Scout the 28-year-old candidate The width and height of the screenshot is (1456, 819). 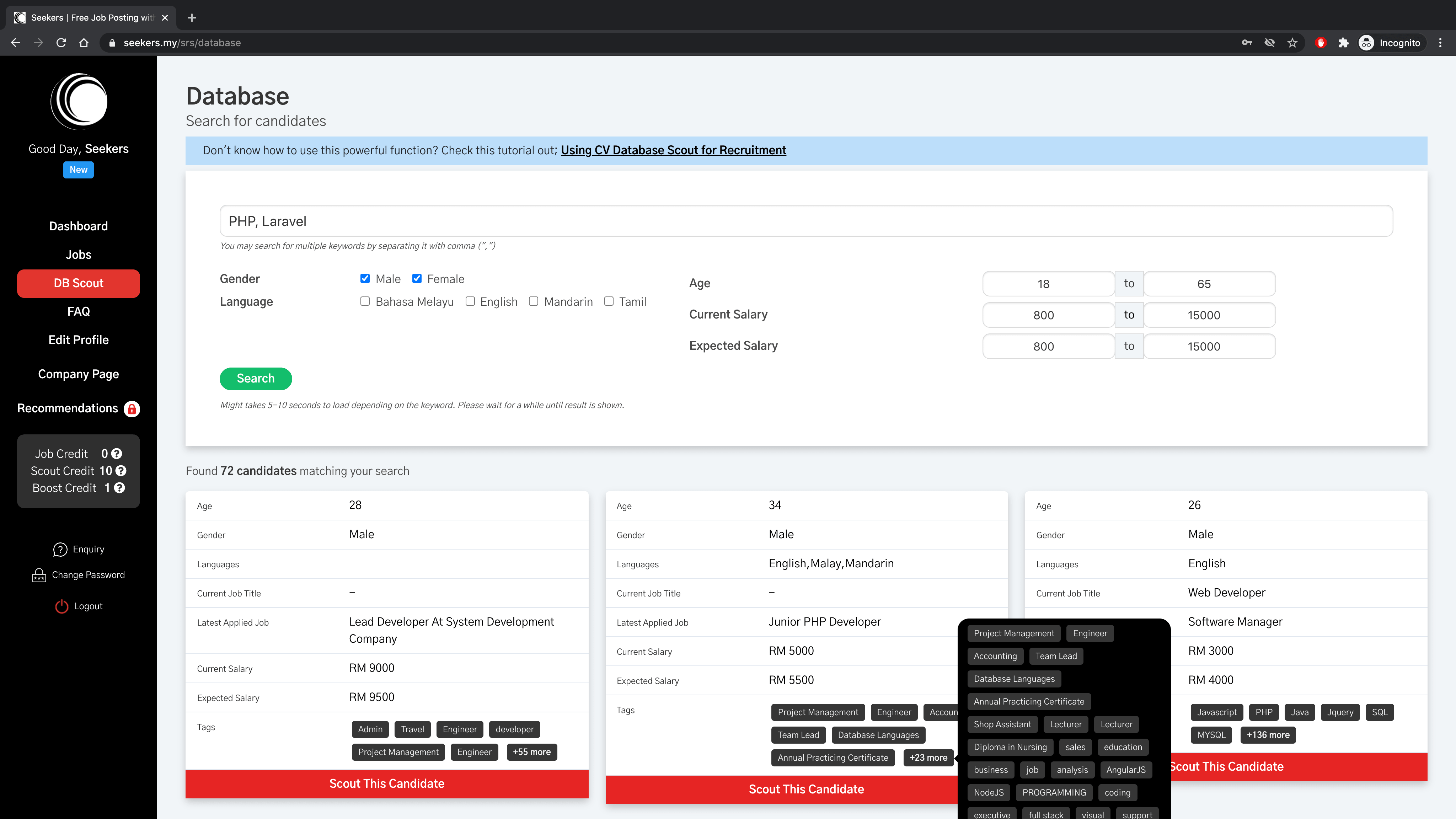[x=387, y=784]
